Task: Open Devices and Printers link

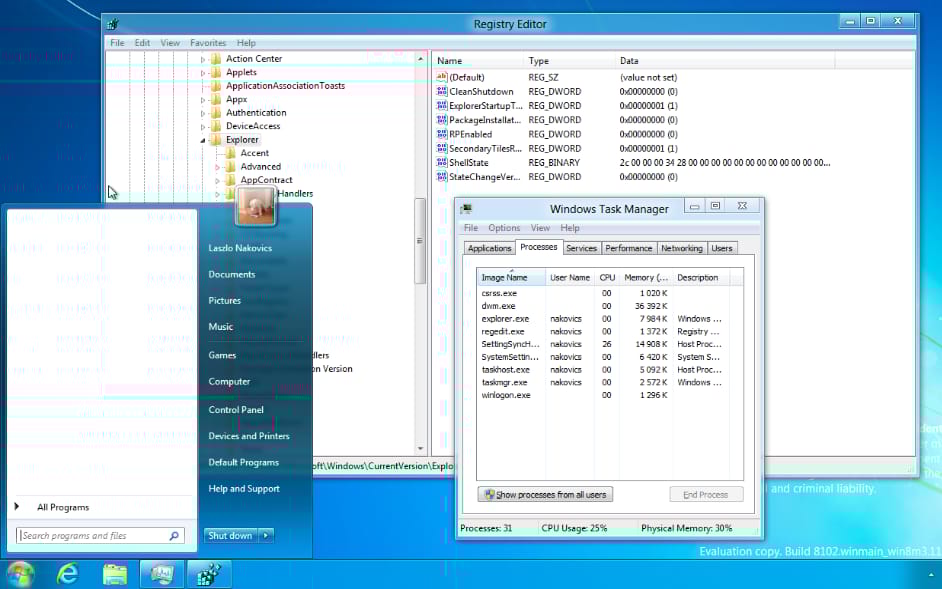Action: [249, 436]
